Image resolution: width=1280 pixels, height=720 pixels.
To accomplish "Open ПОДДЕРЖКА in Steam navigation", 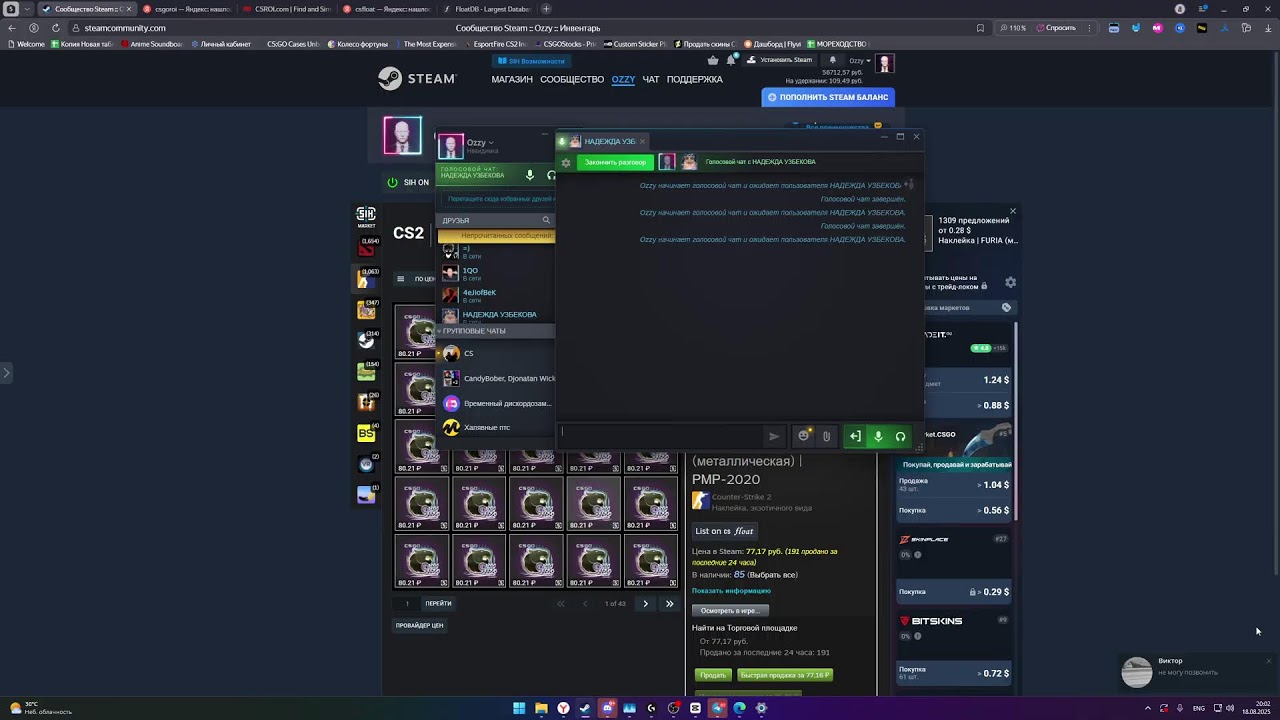I will (x=694, y=79).
